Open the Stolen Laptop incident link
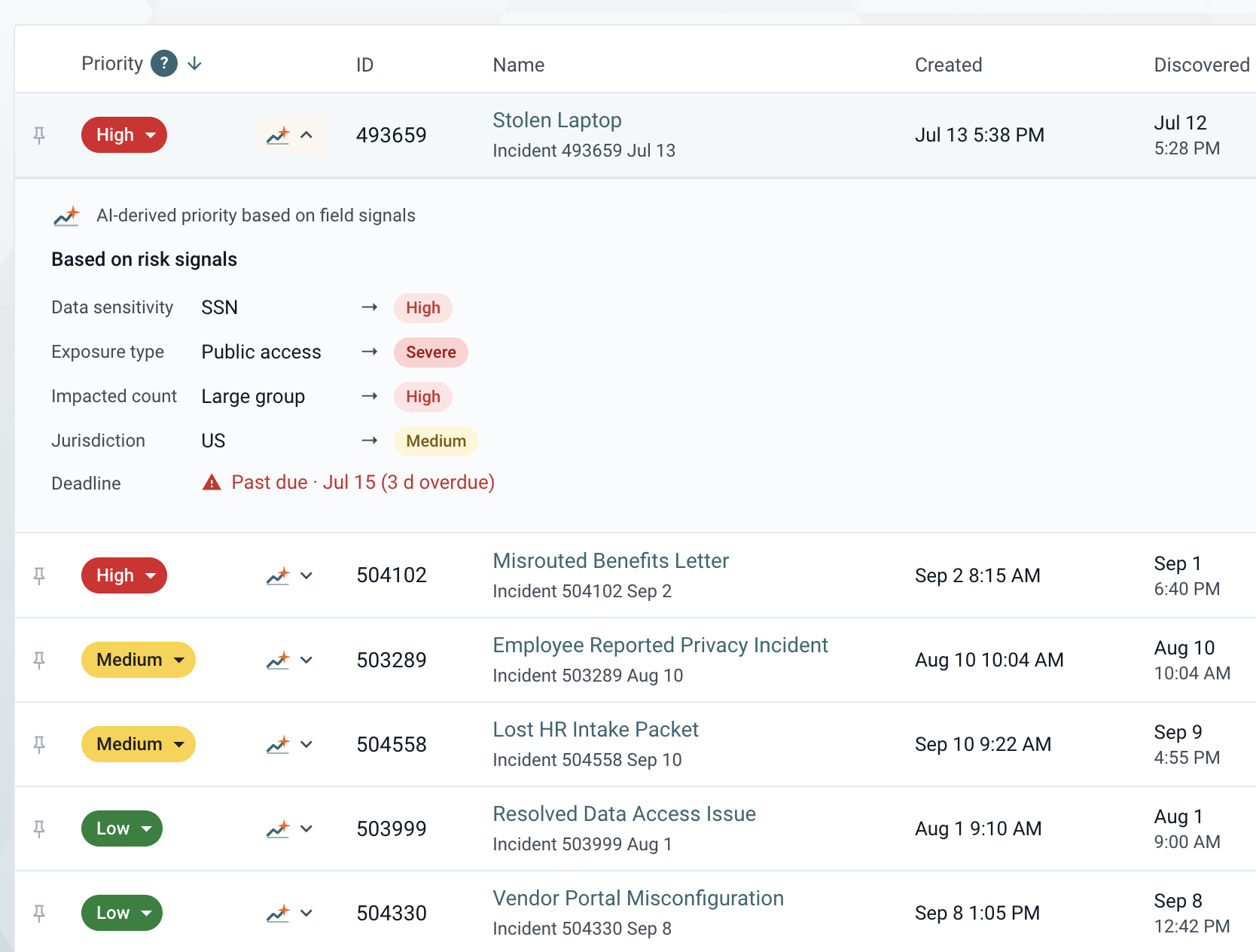The height and width of the screenshot is (952, 1256). click(x=557, y=120)
